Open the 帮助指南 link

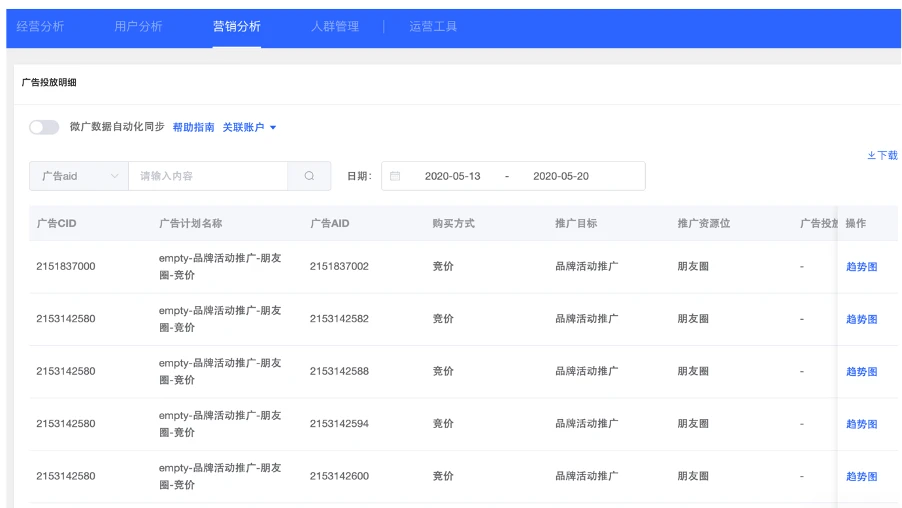tap(193, 127)
